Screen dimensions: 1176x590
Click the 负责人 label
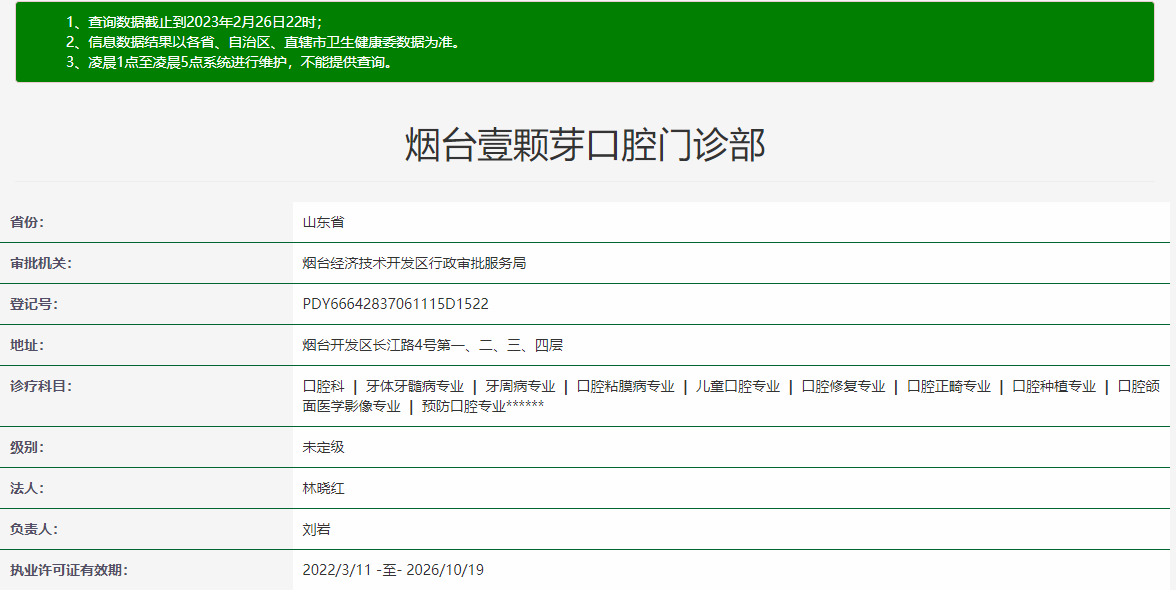34,529
